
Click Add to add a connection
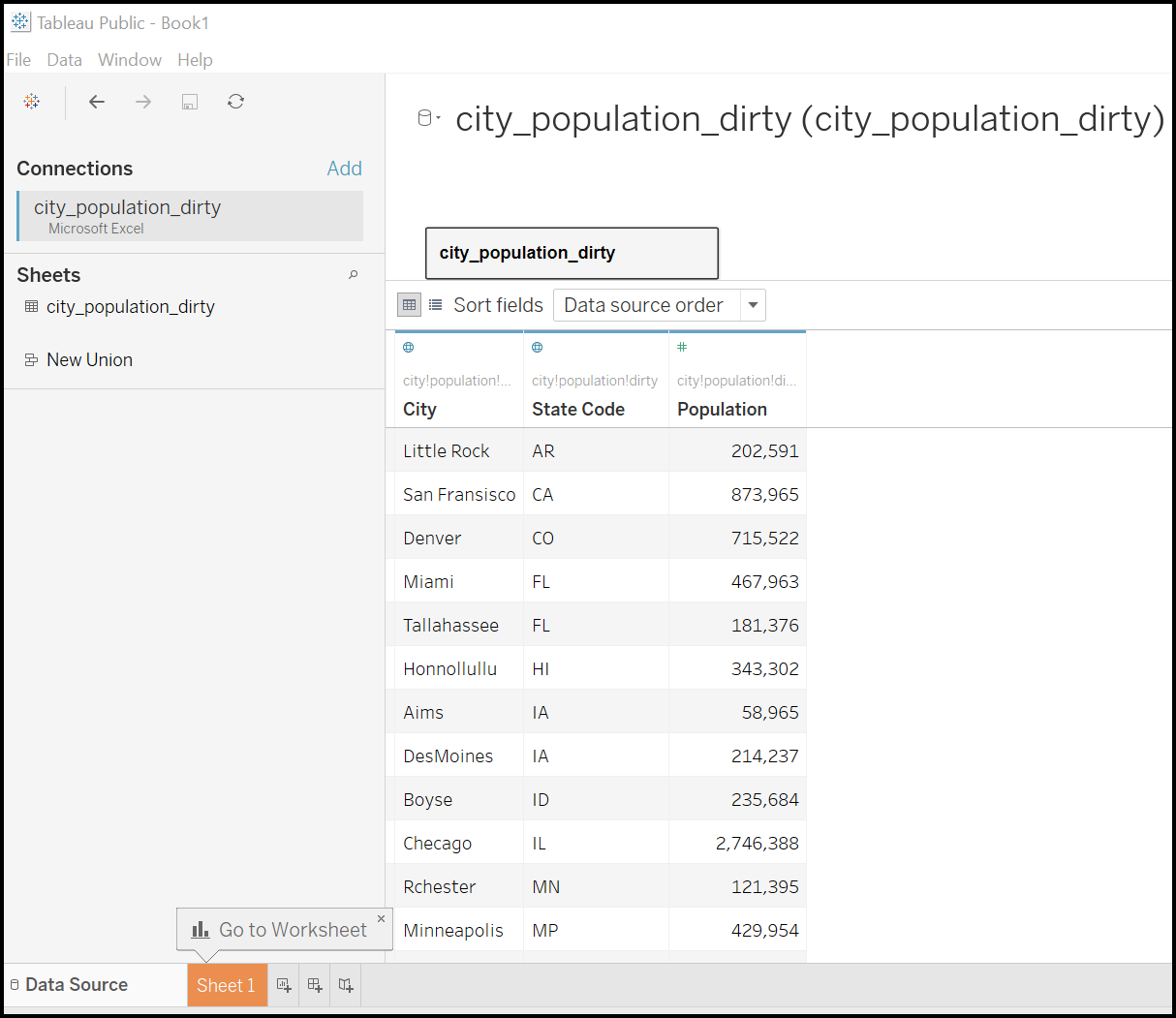[x=344, y=169]
